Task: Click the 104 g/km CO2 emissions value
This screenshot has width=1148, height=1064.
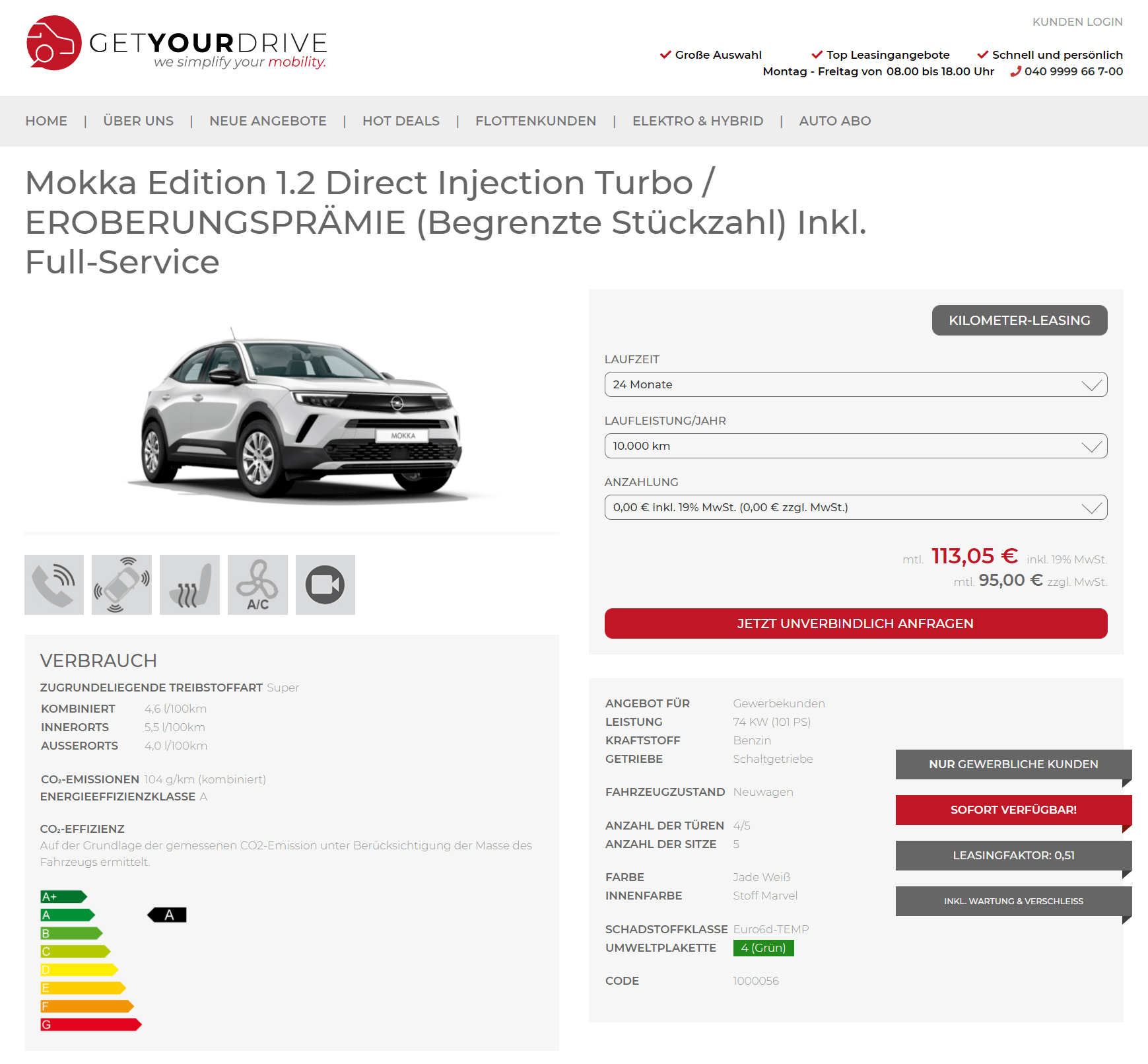Action: pyautogui.click(x=205, y=779)
